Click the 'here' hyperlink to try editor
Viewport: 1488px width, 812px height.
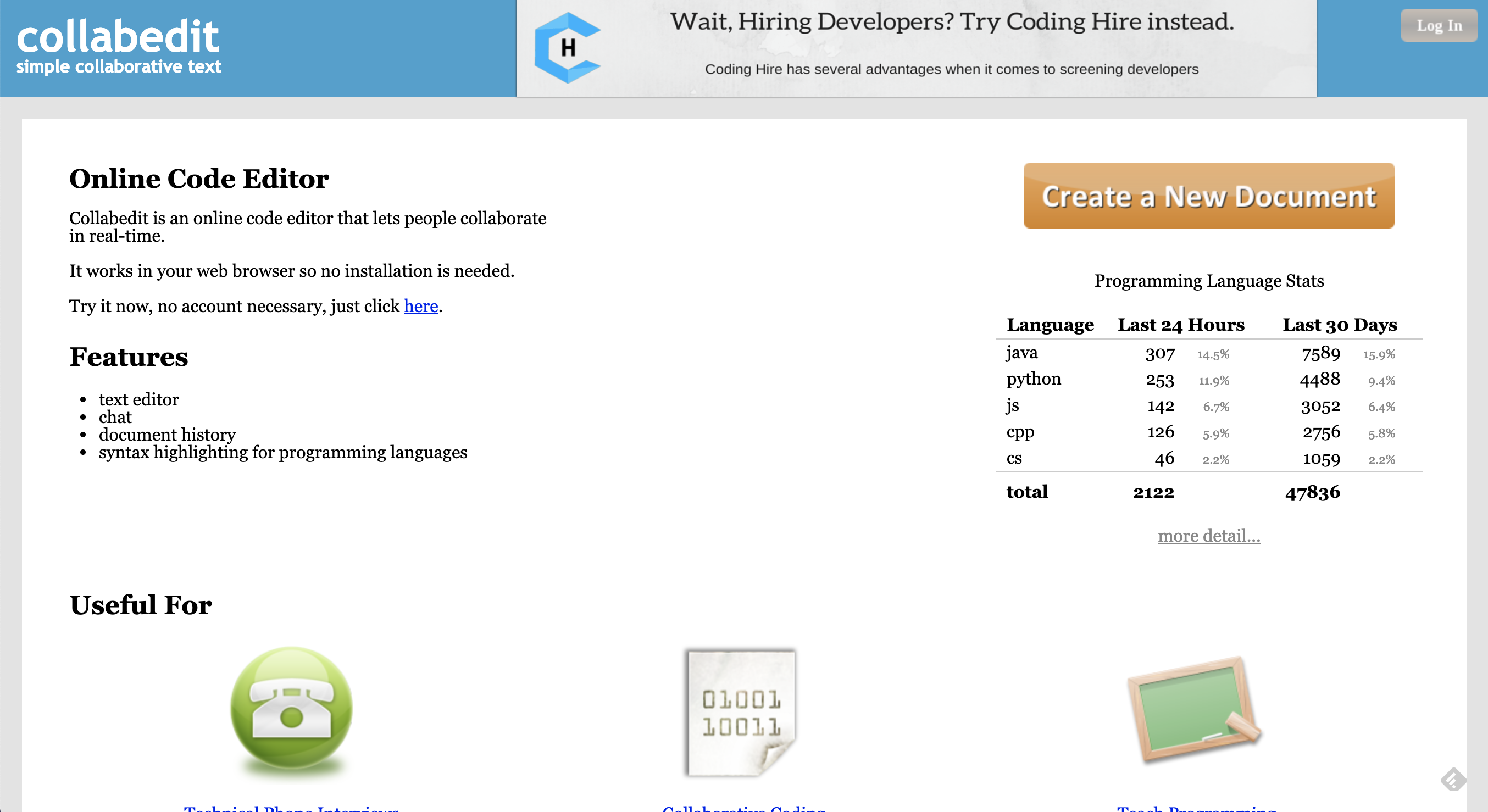[421, 306]
